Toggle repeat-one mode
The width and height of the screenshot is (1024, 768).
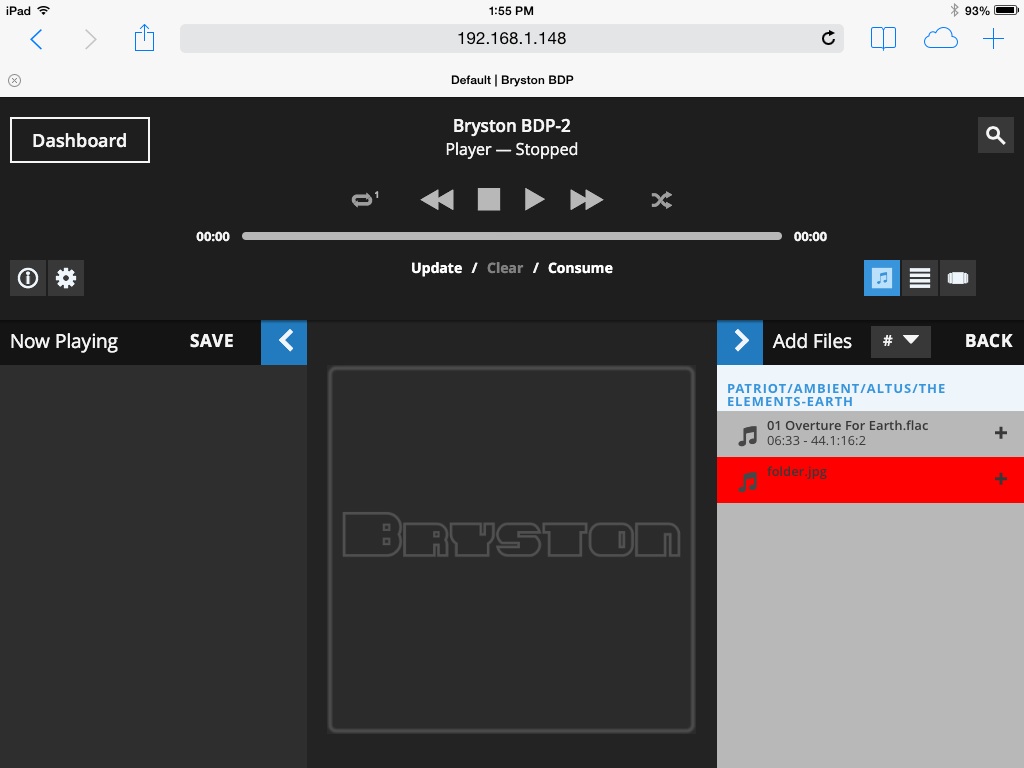[365, 199]
